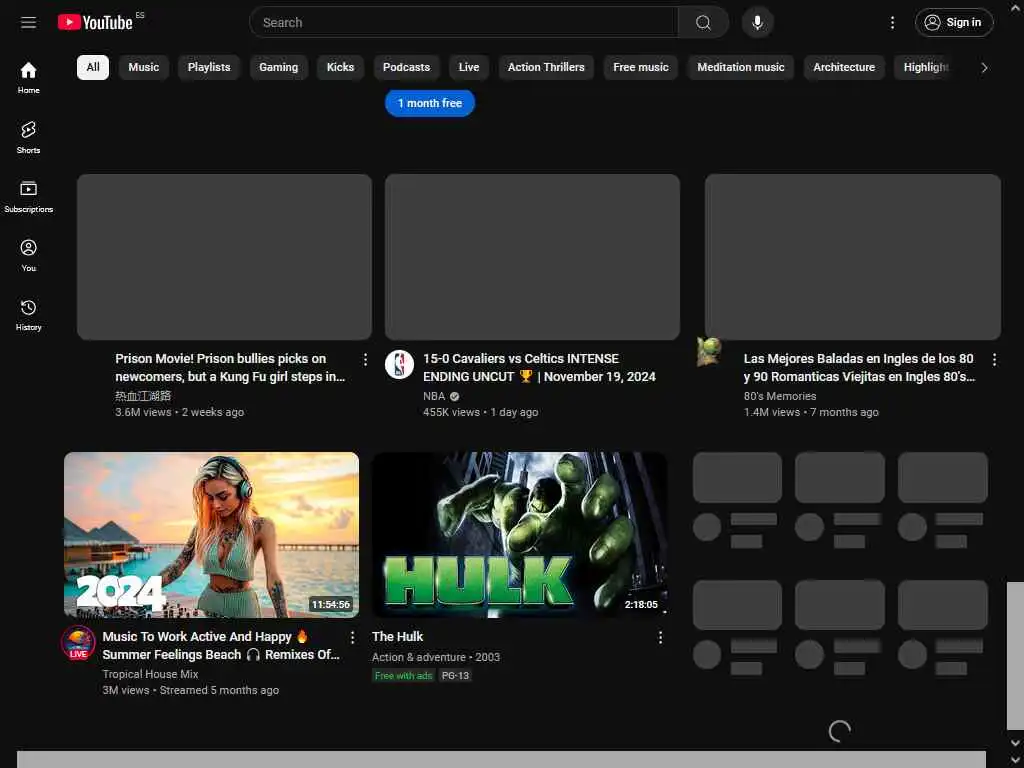Open 热血江湖路 channel name

coord(143,396)
